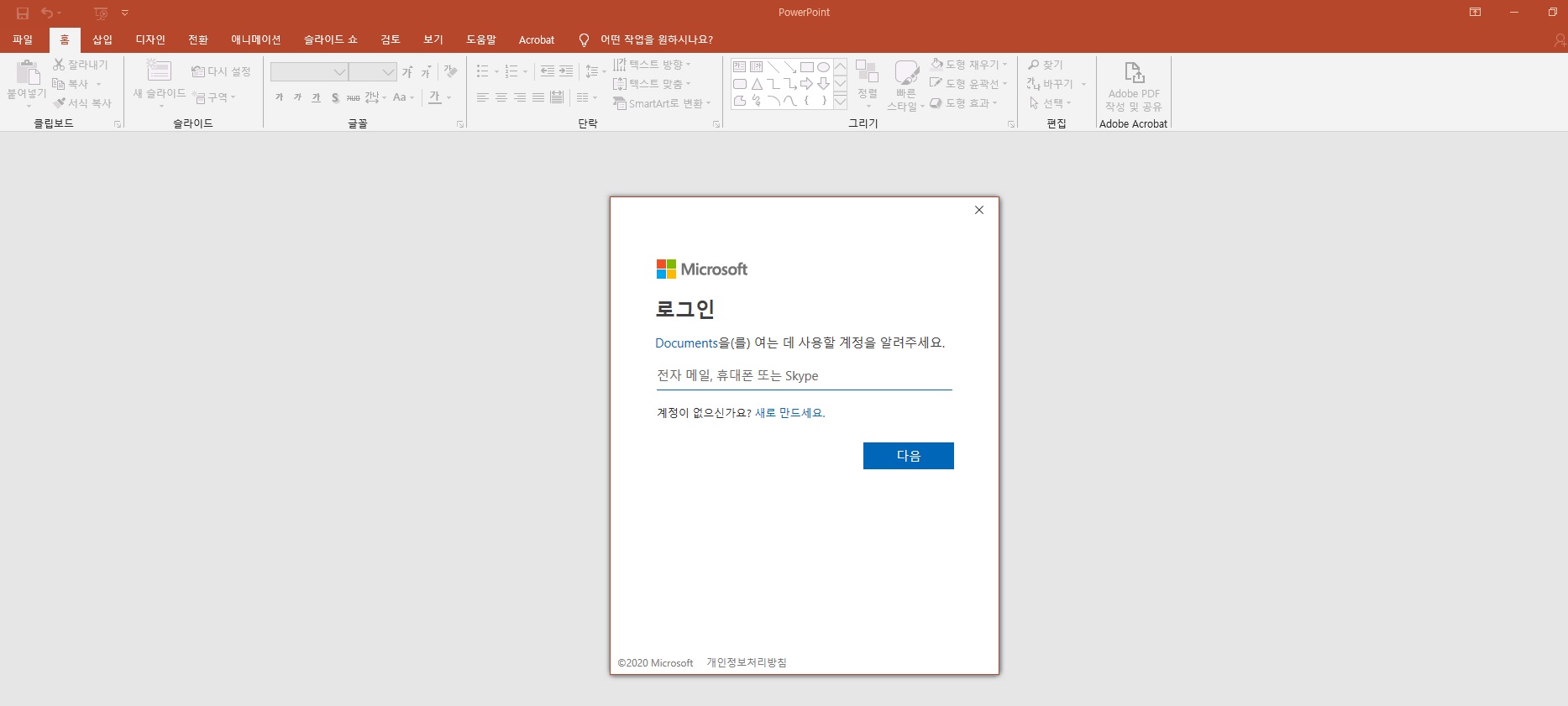
Task: Click the Format Painter (서식 복사) brush
Action: (59, 103)
